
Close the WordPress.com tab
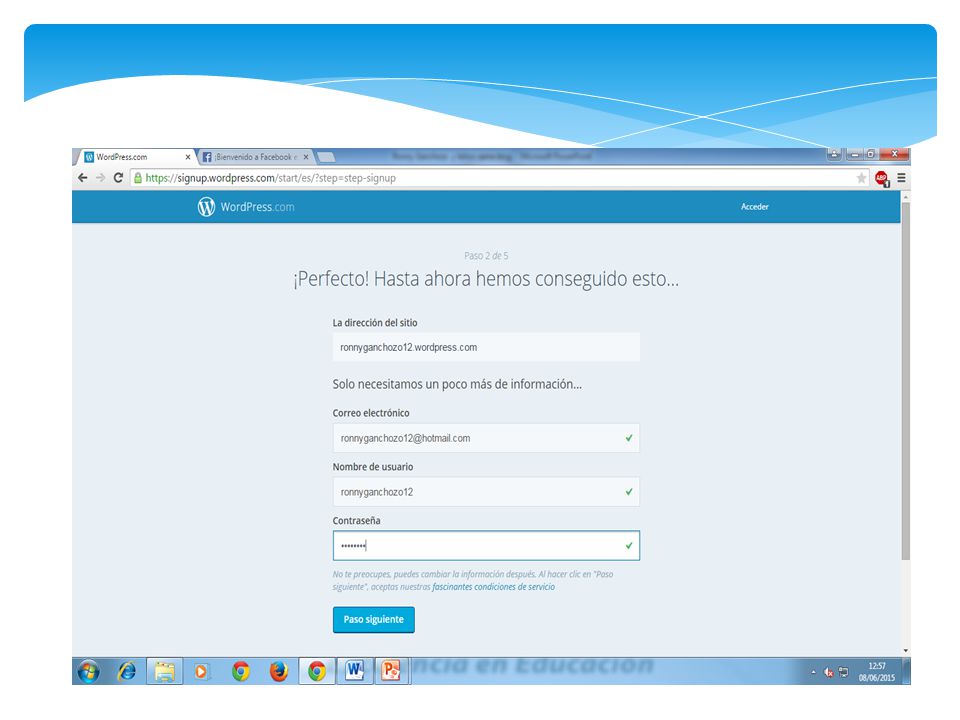pos(187,157)
